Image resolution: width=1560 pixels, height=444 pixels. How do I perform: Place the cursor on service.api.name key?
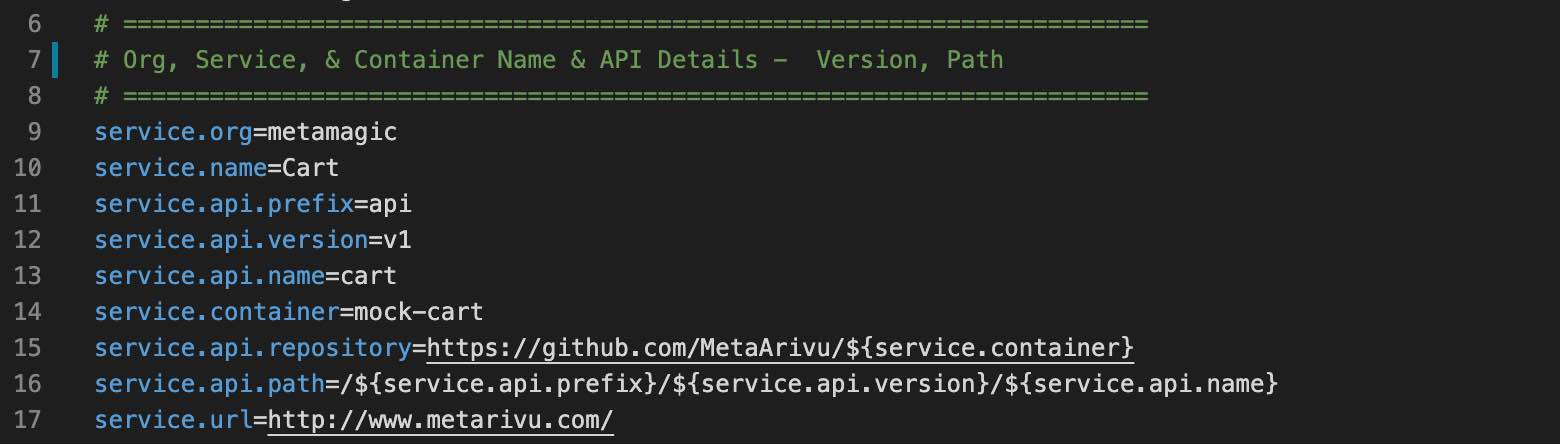coord(210,276)
